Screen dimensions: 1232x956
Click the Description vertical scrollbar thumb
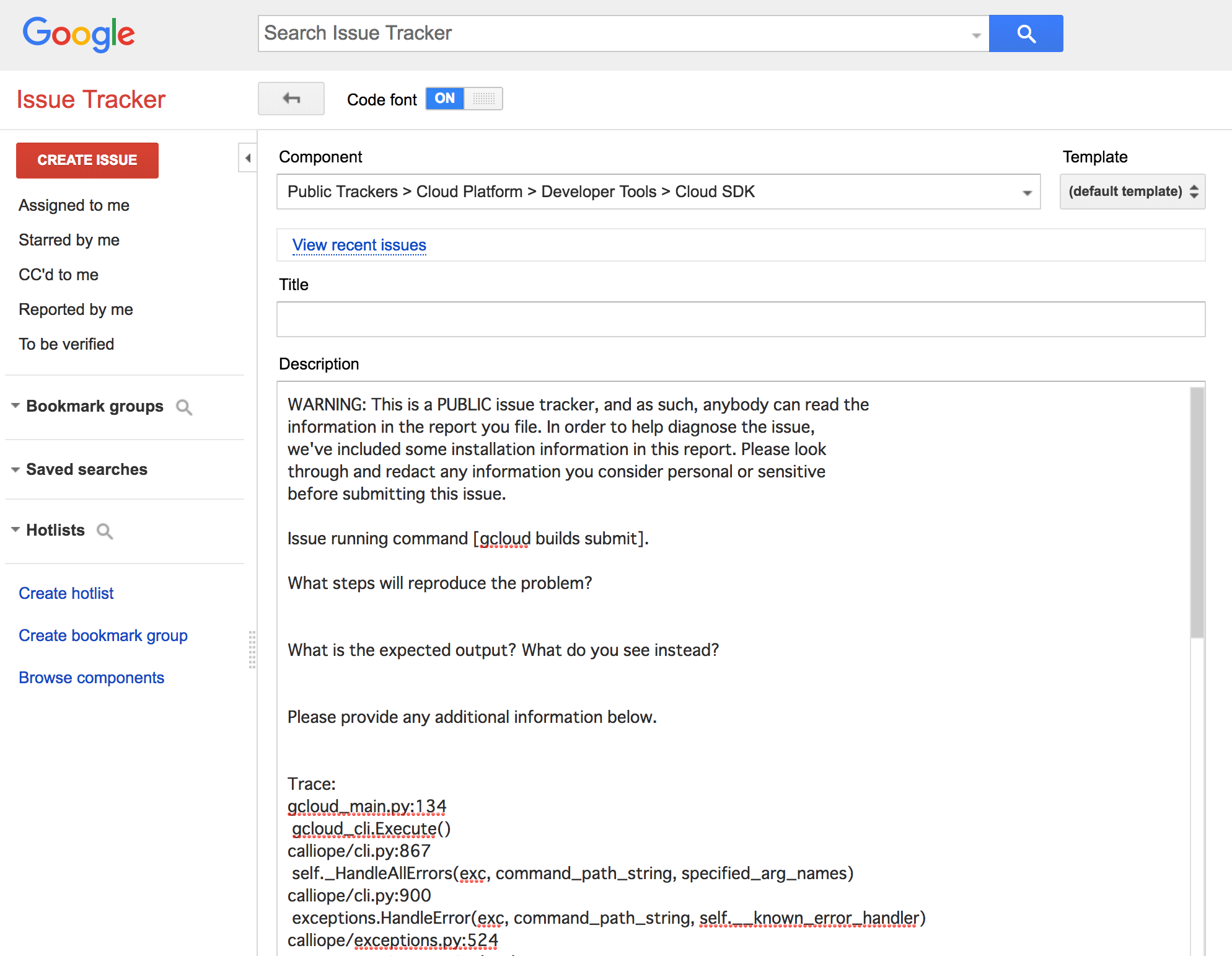click(x=1197, y=513)
